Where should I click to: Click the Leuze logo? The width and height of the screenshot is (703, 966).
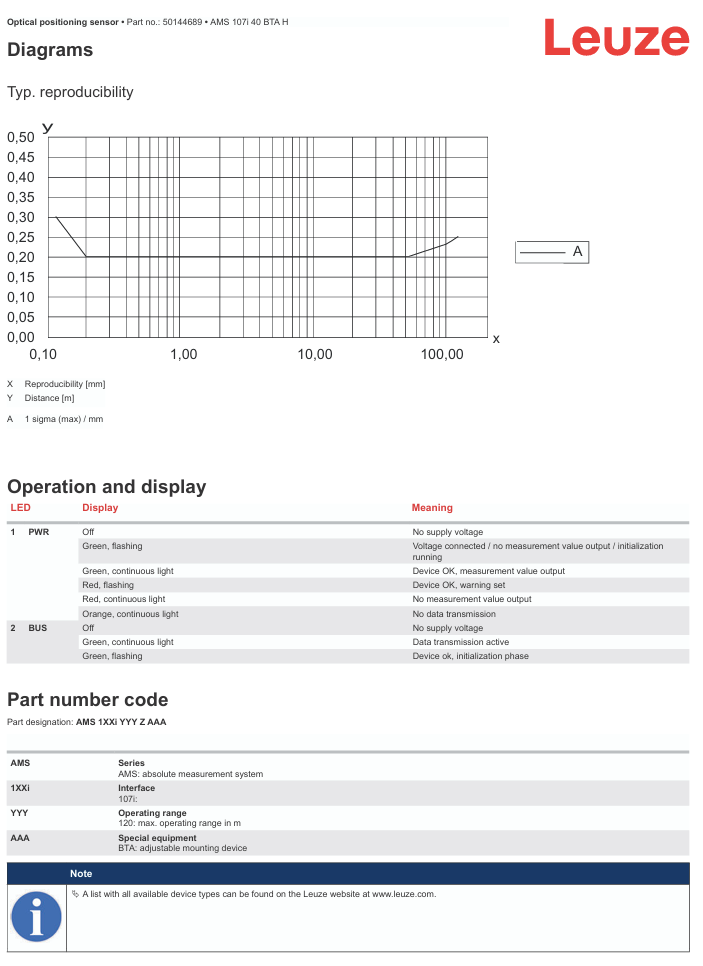coord(616,39)
